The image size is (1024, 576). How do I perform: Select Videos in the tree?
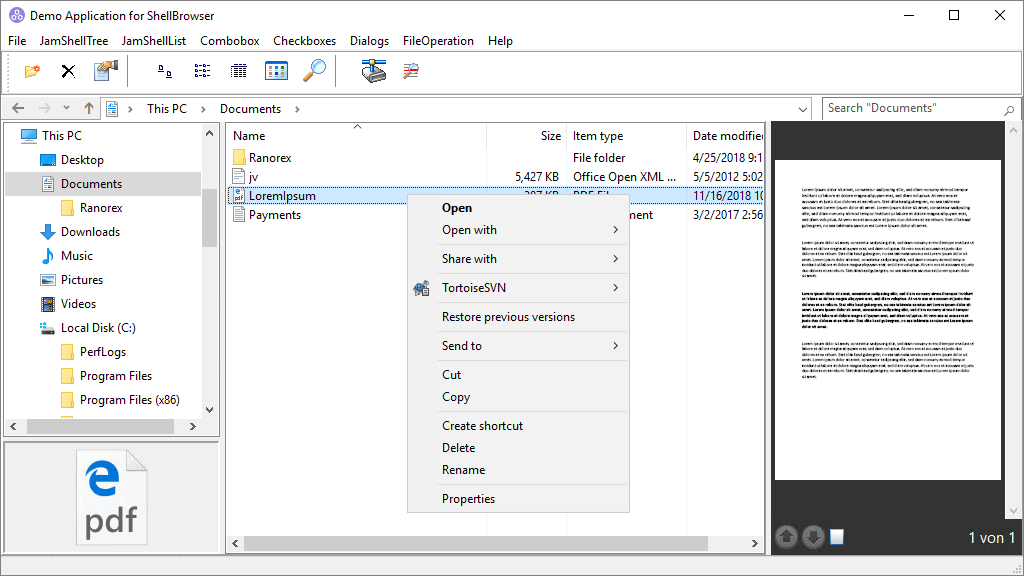[x=78, y=304]
